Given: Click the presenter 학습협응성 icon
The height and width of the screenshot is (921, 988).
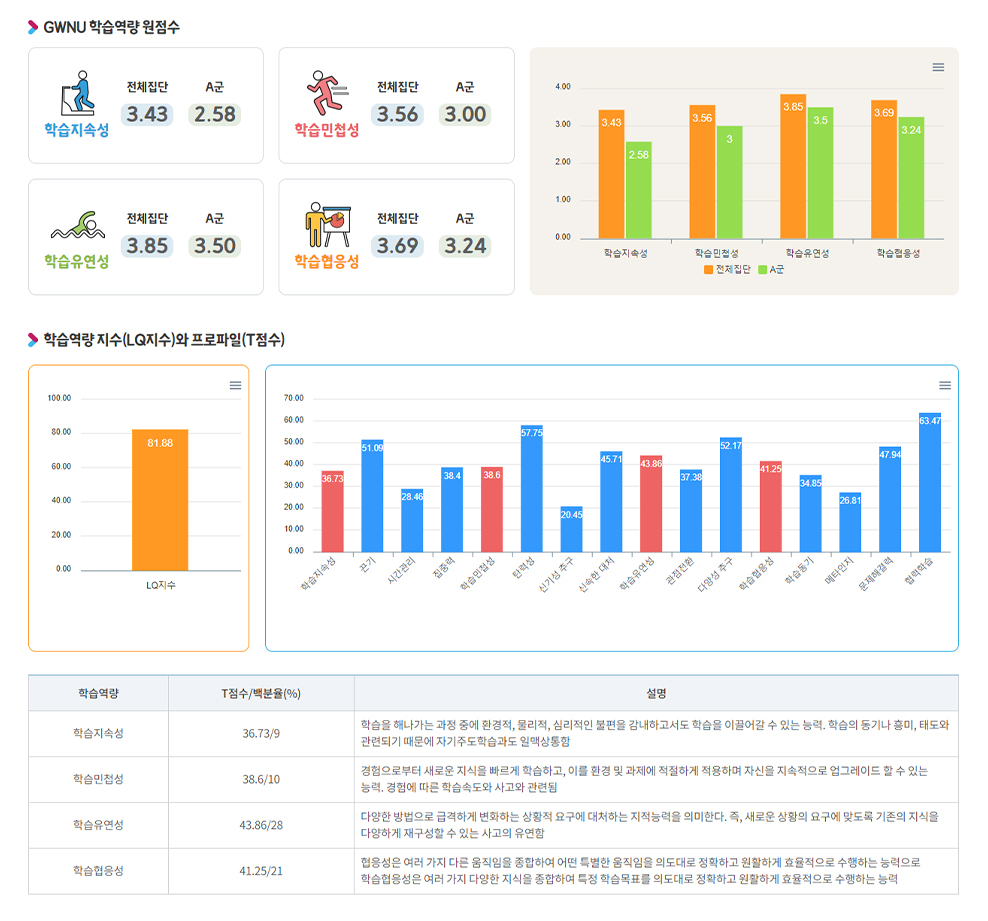Looking at the screenshot, I should point(326,226).
